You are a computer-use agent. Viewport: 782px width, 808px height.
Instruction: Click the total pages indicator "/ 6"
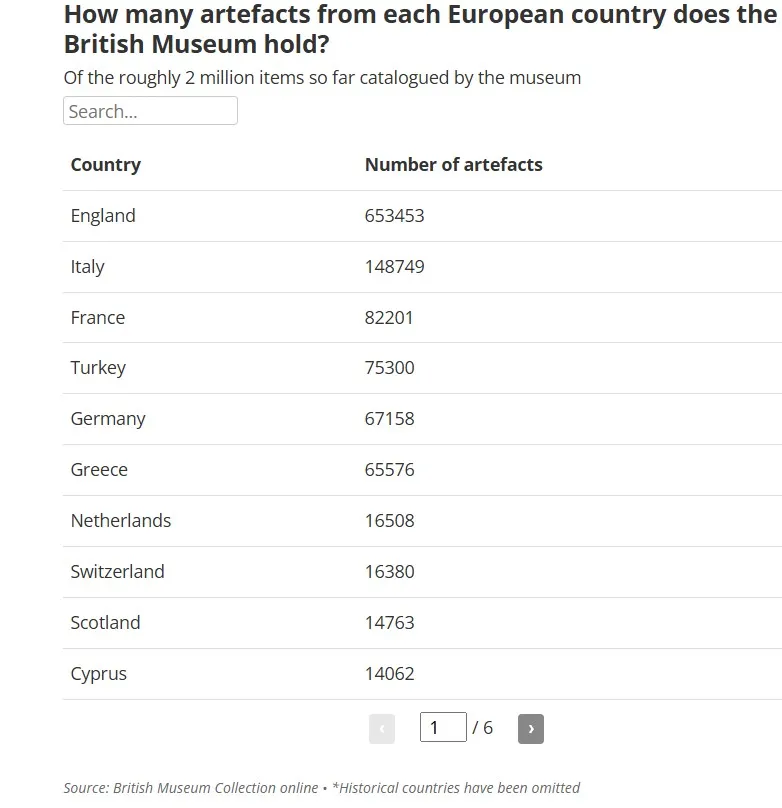point(482,728)
